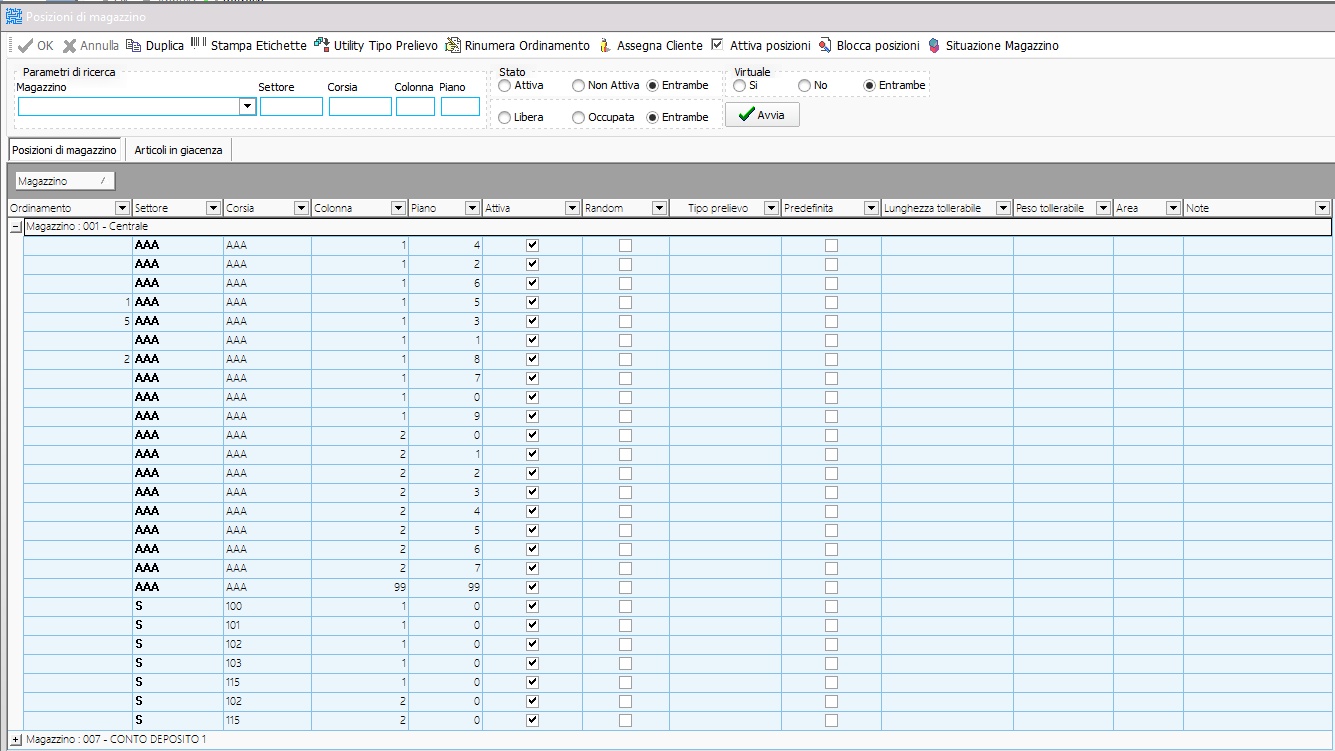
Task: Select Libera radio button
Action: [504, 118]
